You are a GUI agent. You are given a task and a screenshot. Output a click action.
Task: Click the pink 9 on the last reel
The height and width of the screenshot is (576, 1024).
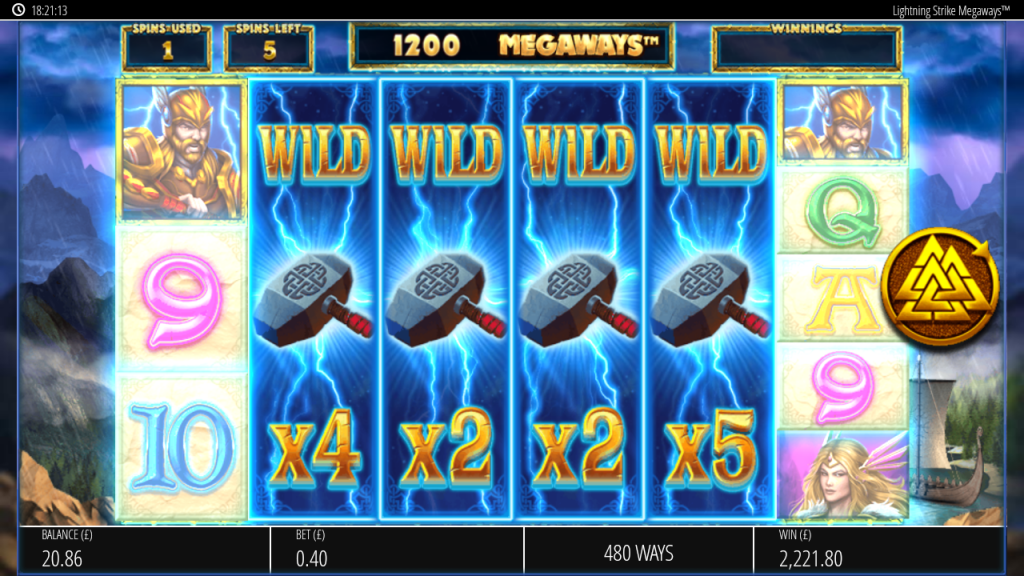[x=842, y=387]
